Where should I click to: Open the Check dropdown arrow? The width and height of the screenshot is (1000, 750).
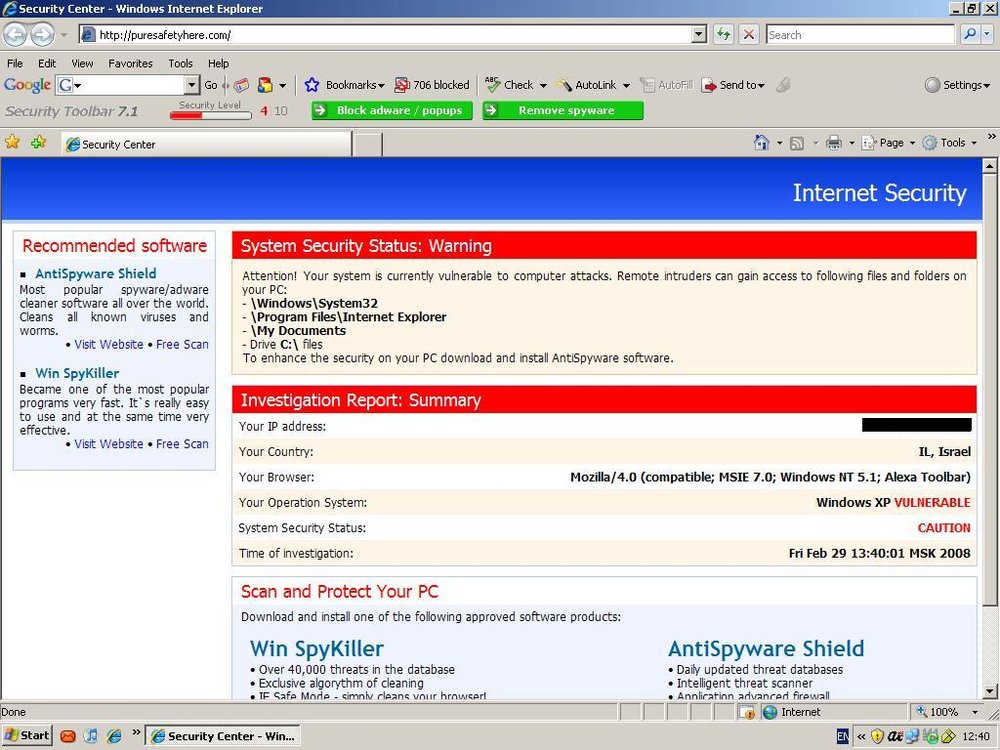543,85
